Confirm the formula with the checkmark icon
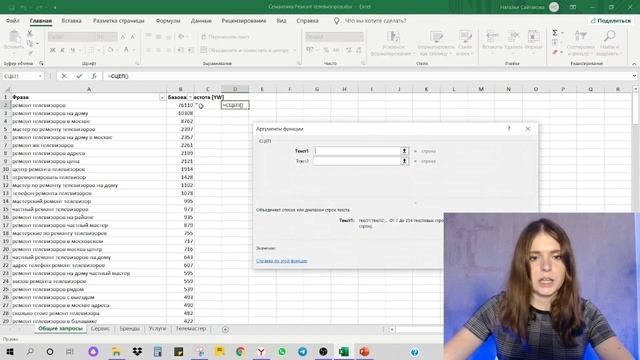640x360 pixels. pyautogui.click(x=79, y=76)
